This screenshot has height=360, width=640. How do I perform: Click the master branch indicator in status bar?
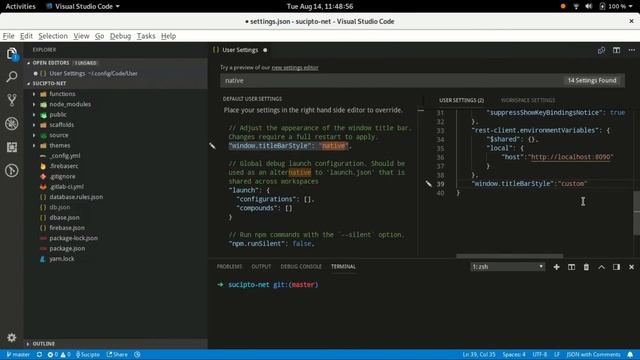(18, 355)
